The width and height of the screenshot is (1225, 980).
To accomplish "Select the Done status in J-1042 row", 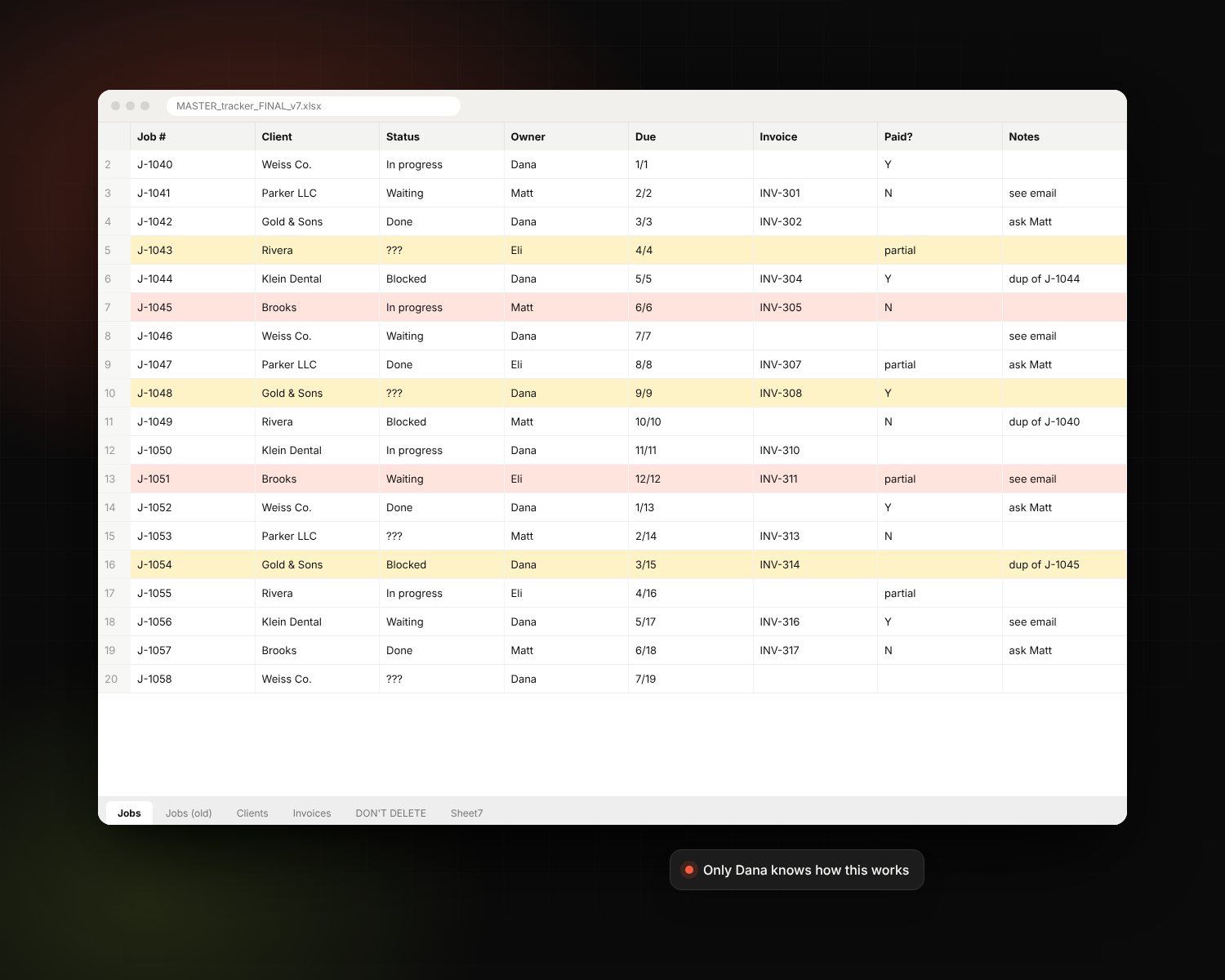I will pyautogui.click(x=442, y=221).
